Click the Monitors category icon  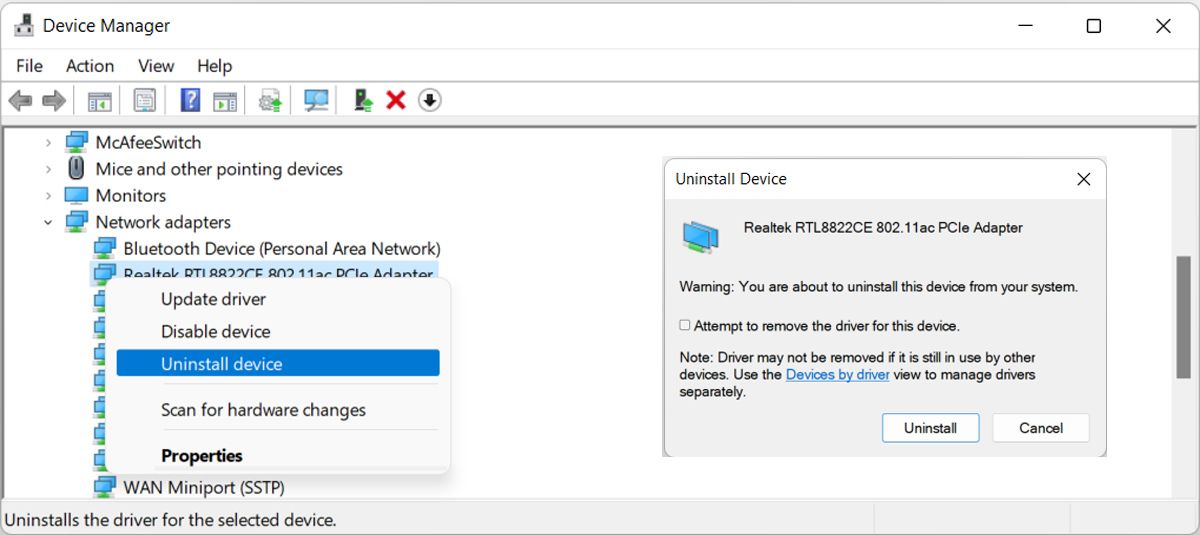[76, 196]
